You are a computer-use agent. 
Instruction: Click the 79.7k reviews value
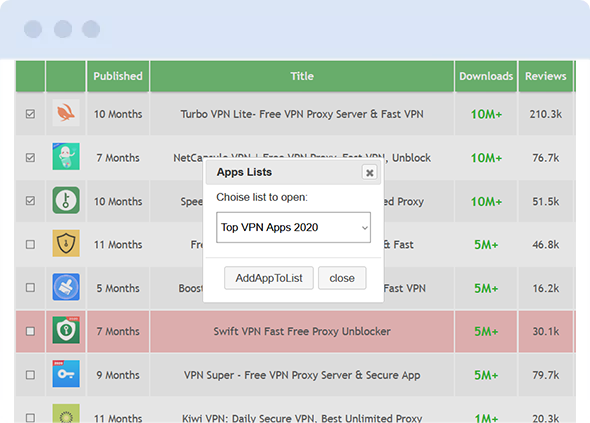coord(546,375)
